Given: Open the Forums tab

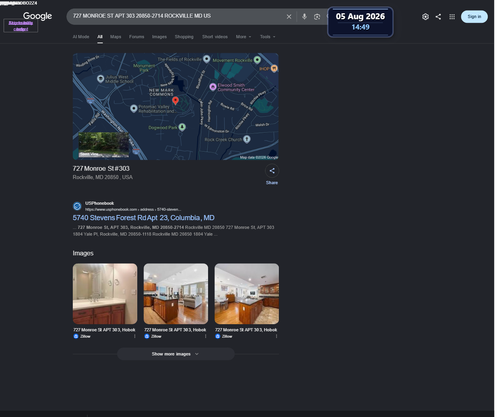Looking at the screenshot, I should tap(137, 37).
